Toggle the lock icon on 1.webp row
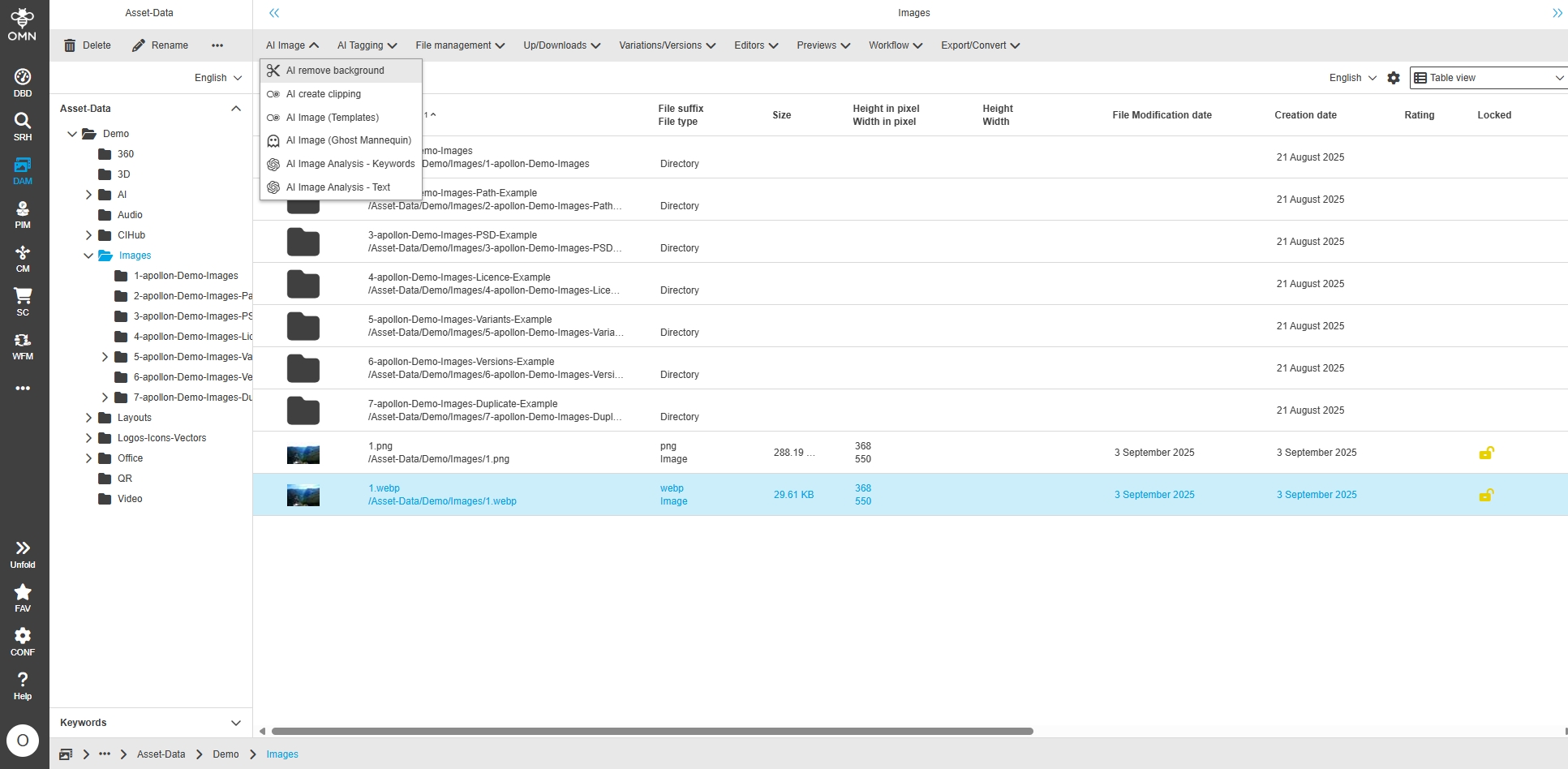The height and width of the screenshot is (769, 1568). [1486, 495]
